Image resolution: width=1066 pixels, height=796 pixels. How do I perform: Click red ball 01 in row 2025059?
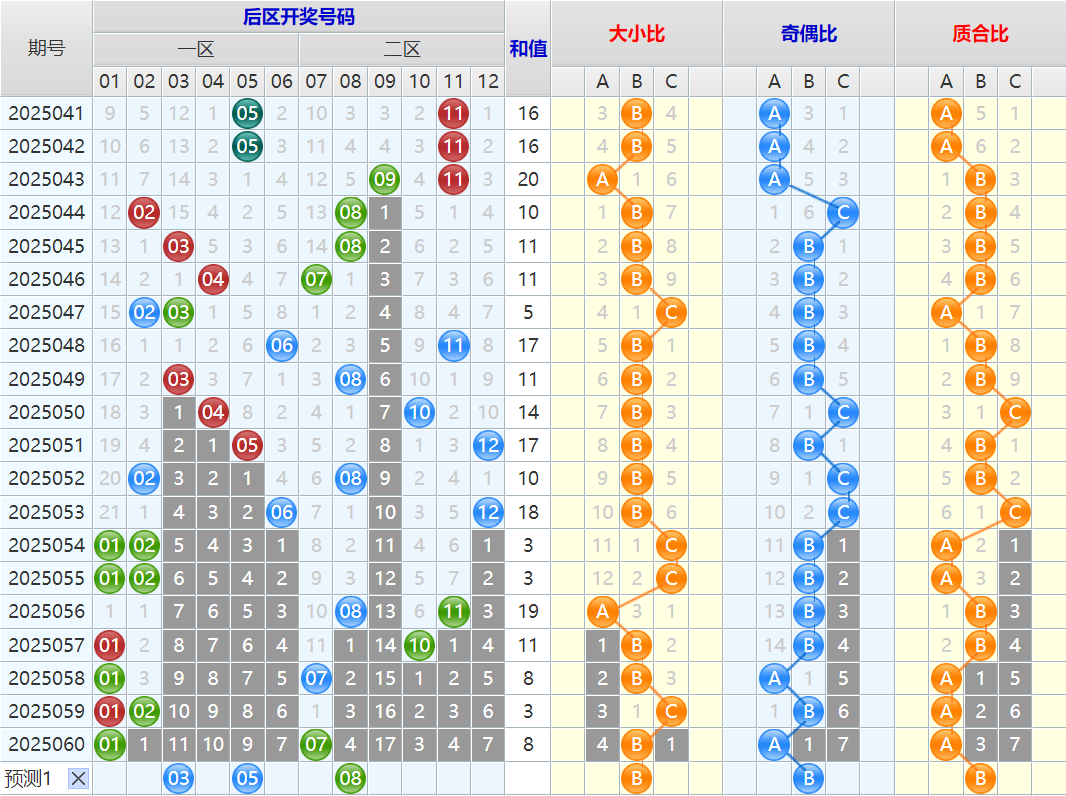coord(109,712)
